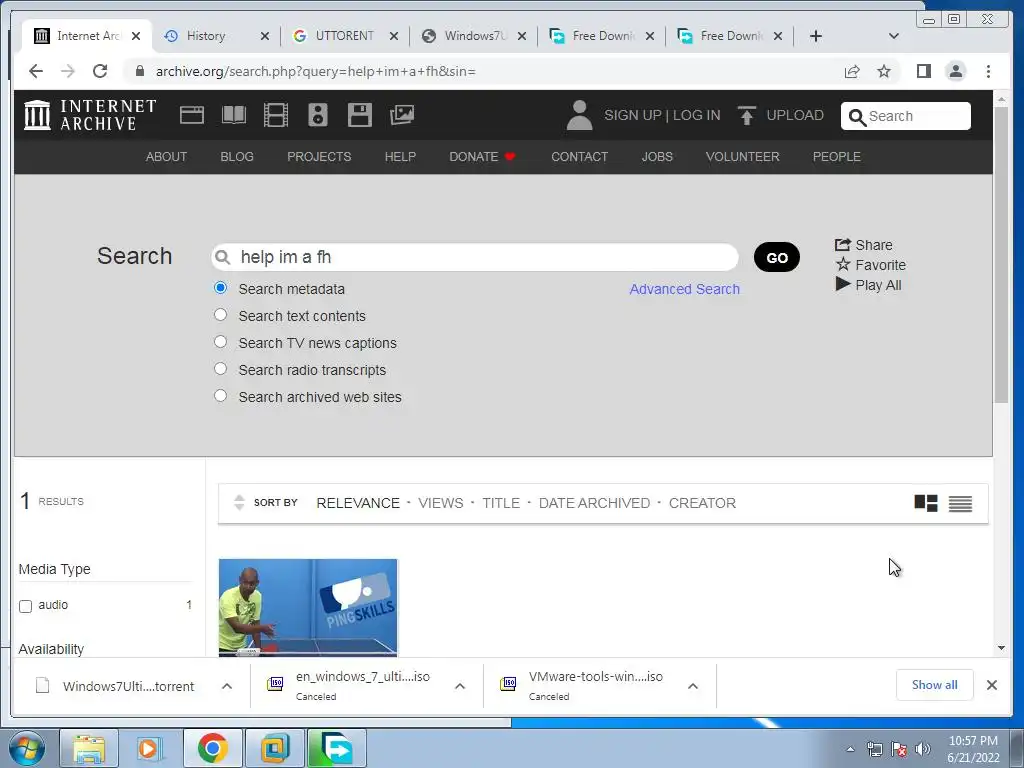Open the VOLUNTEER menu item

coord(743,157)
